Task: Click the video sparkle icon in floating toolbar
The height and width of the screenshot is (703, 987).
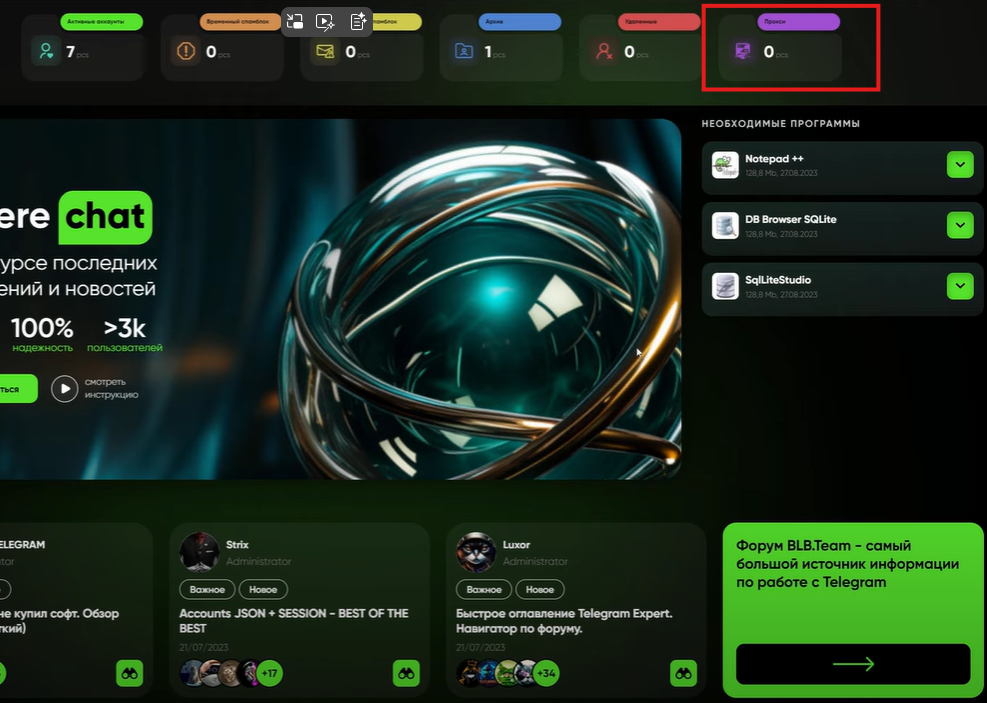Action: 325,22
